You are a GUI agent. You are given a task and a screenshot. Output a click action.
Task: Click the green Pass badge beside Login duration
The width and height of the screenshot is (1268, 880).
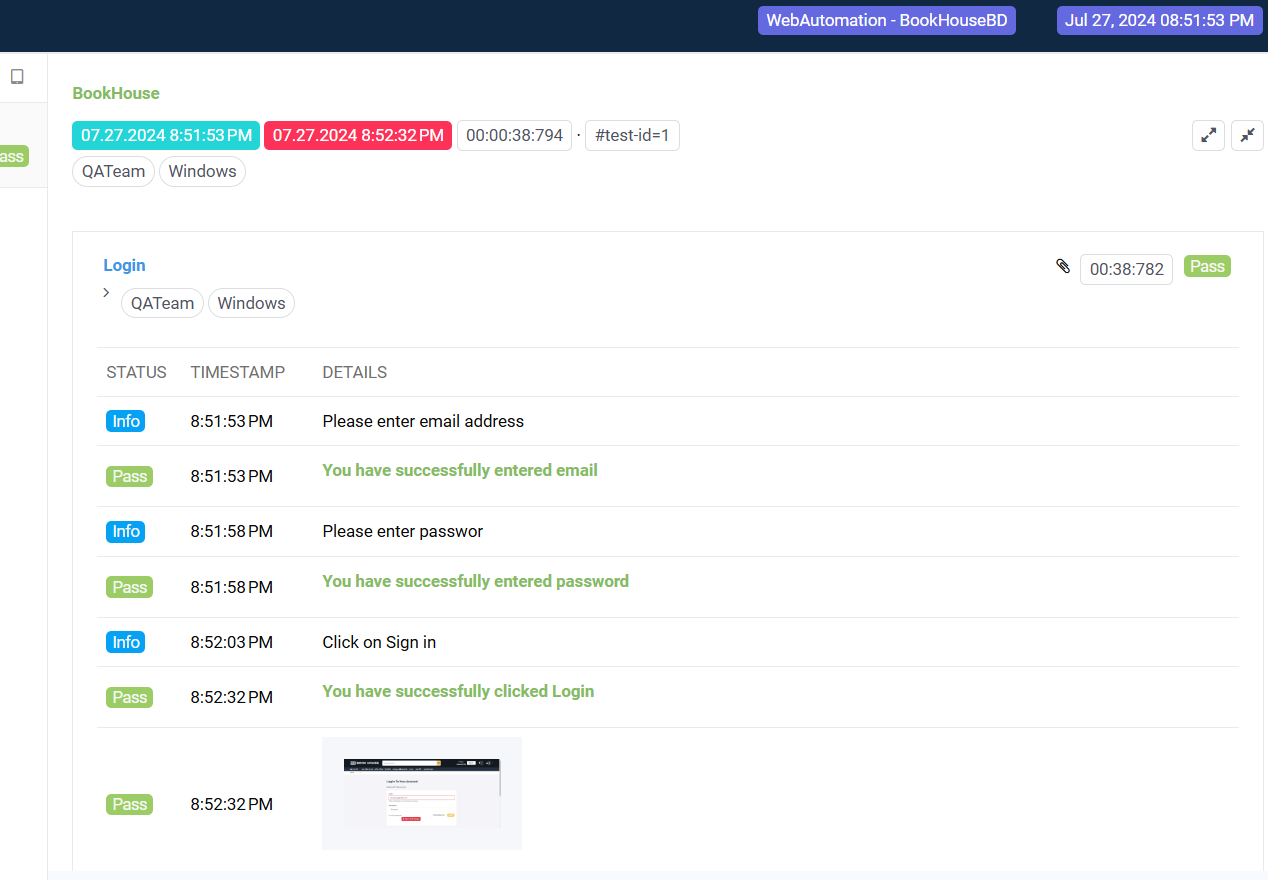click(1207, 266)
